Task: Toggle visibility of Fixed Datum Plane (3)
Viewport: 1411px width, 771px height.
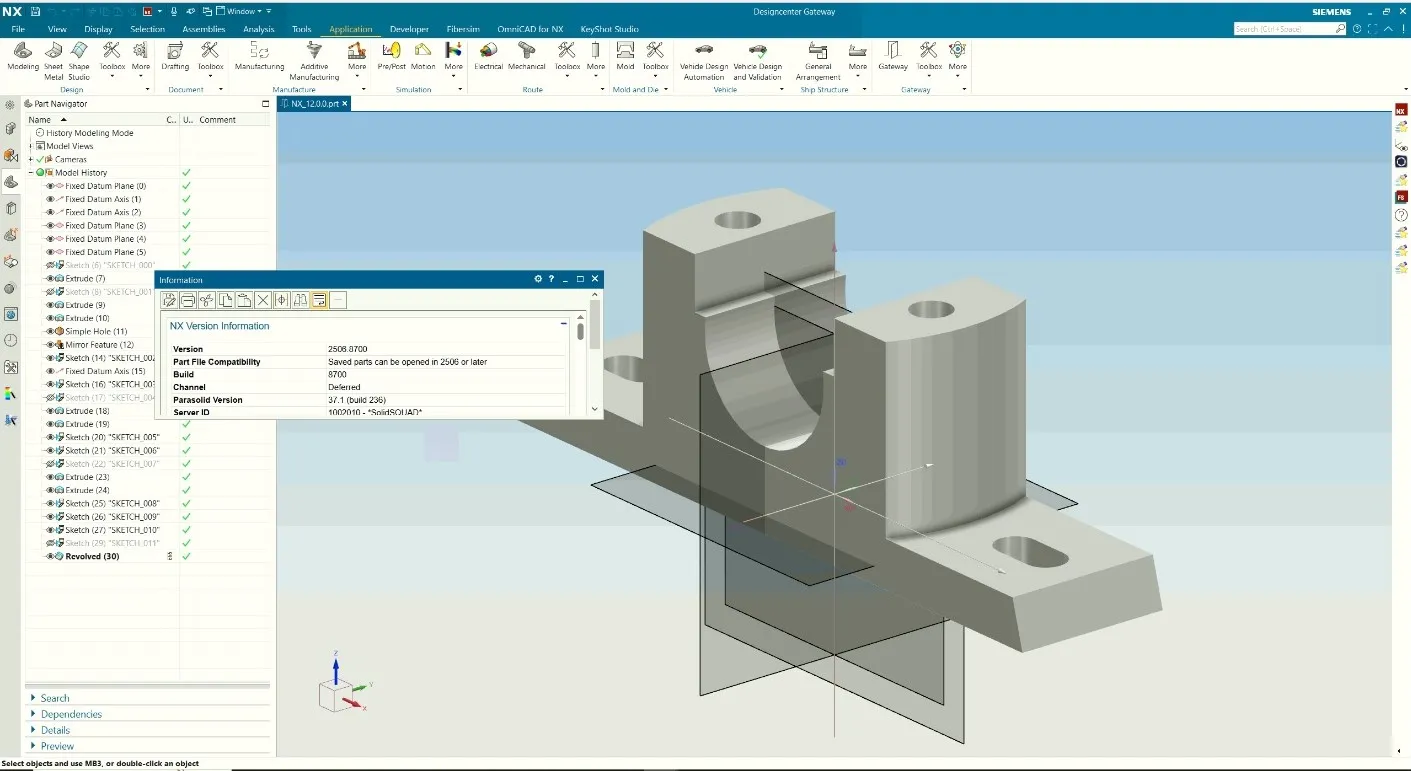Action: pos(50,226)
